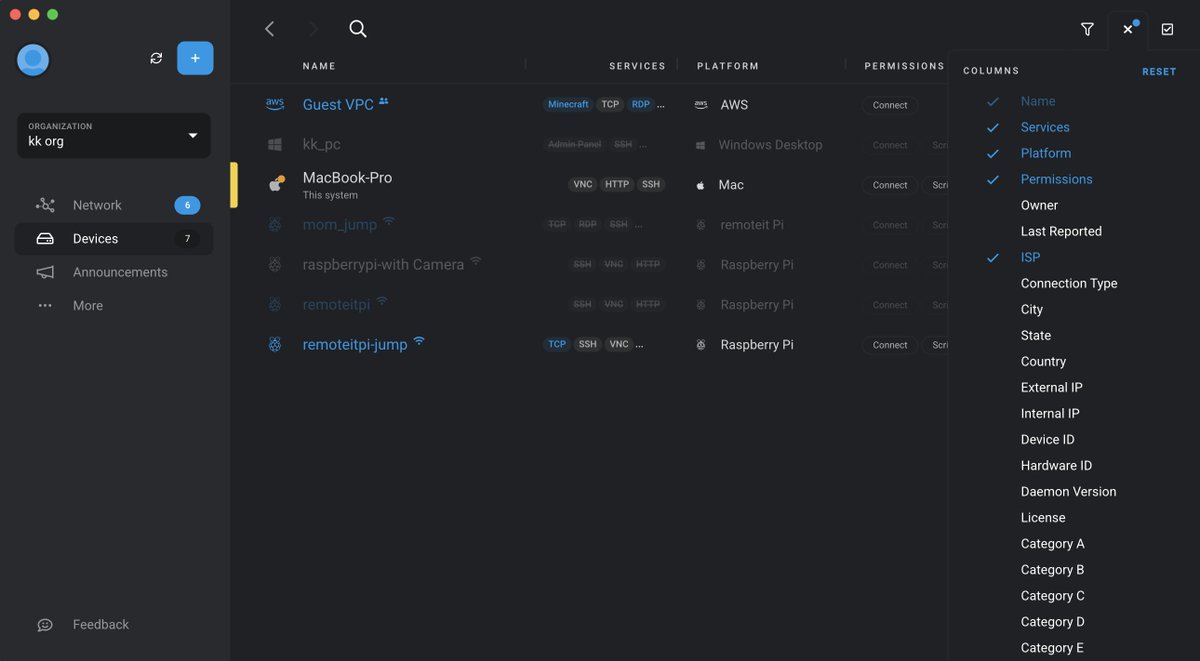1200x661 pixels.
Task: Toggle the Name column checkbox
Action: click(x=993, y=102)
